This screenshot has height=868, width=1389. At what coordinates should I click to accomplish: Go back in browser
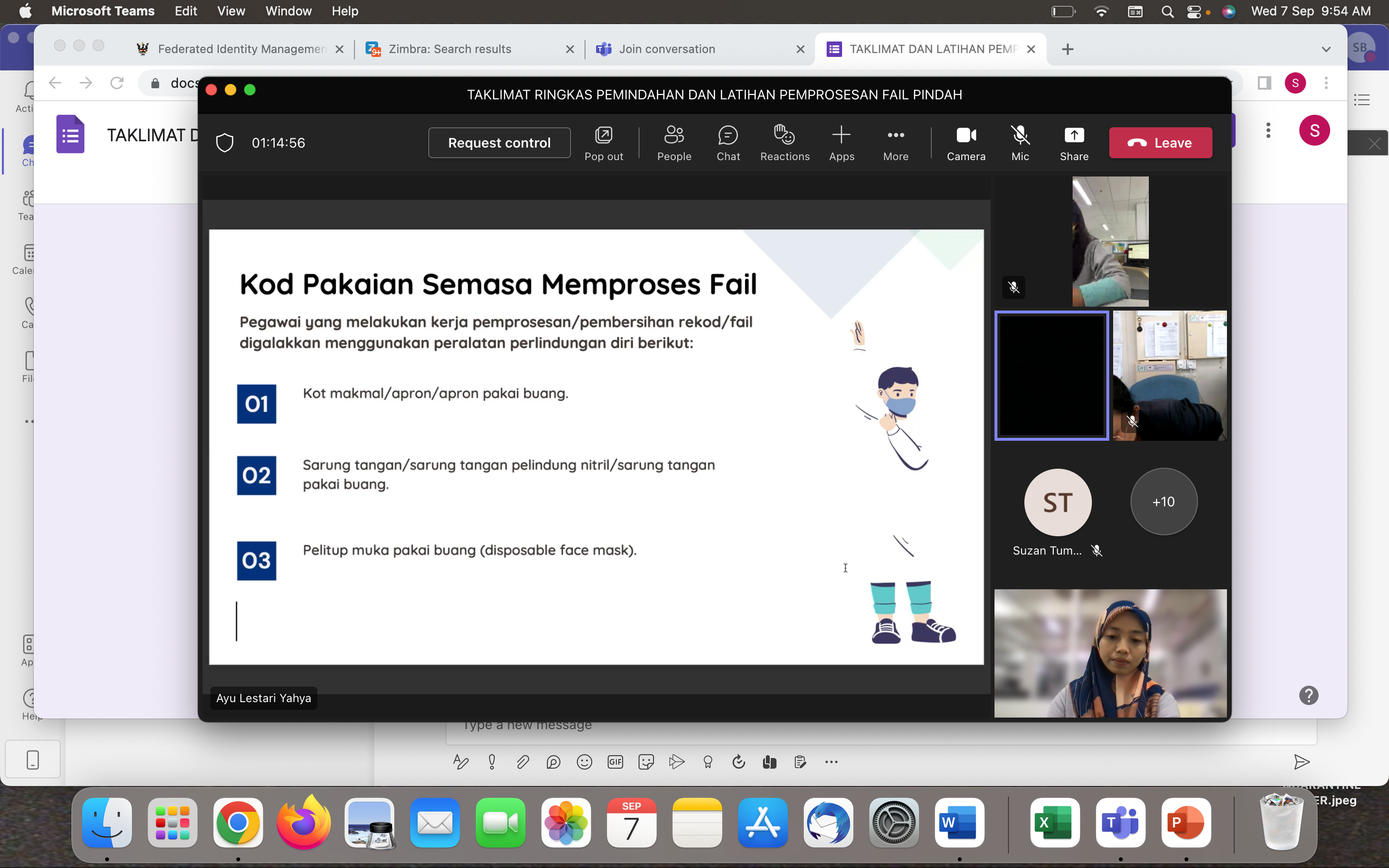click(x=55, y=83)
